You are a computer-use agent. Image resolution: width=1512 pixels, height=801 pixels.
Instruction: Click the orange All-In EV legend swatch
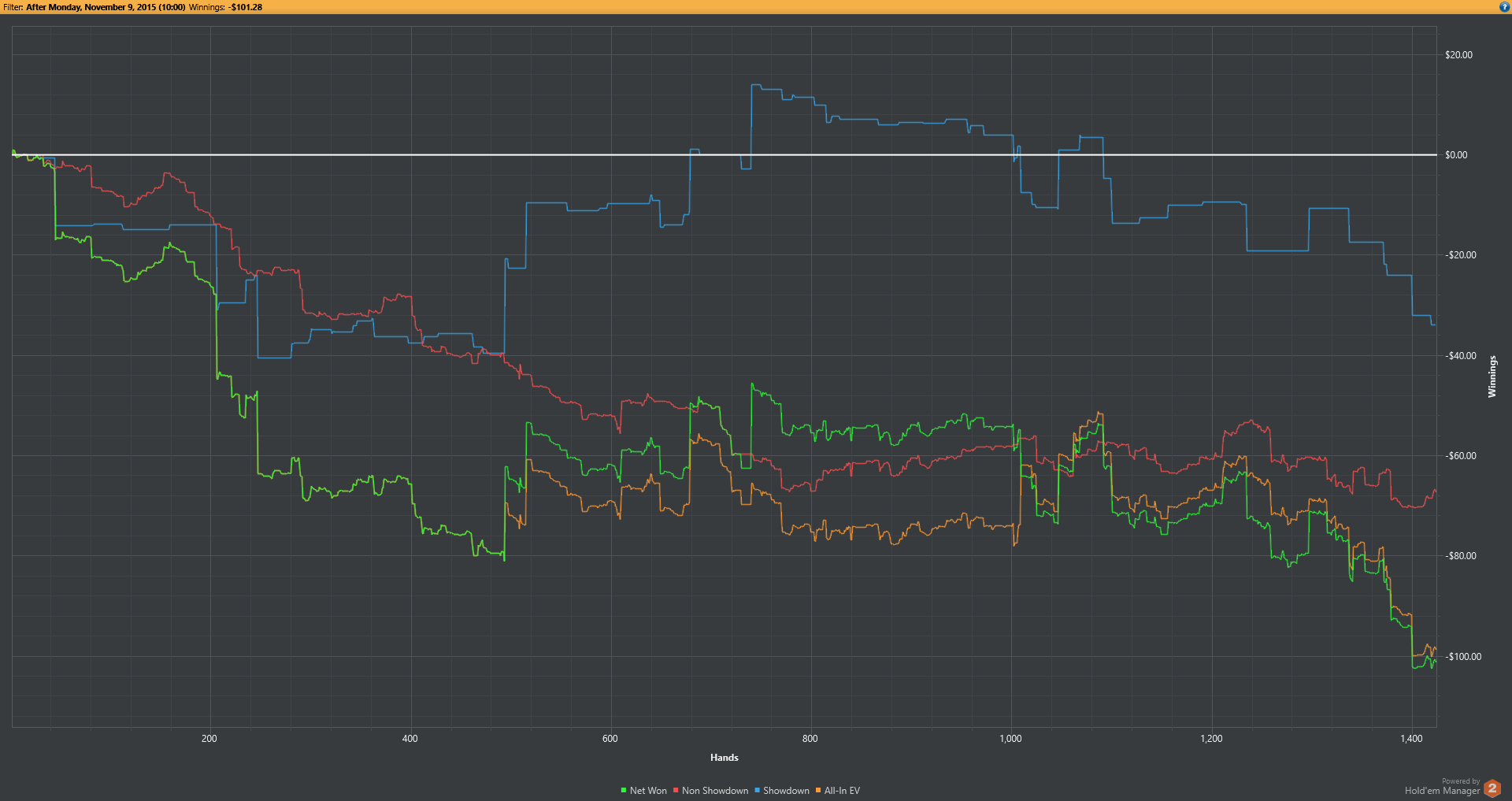(818, 790)
